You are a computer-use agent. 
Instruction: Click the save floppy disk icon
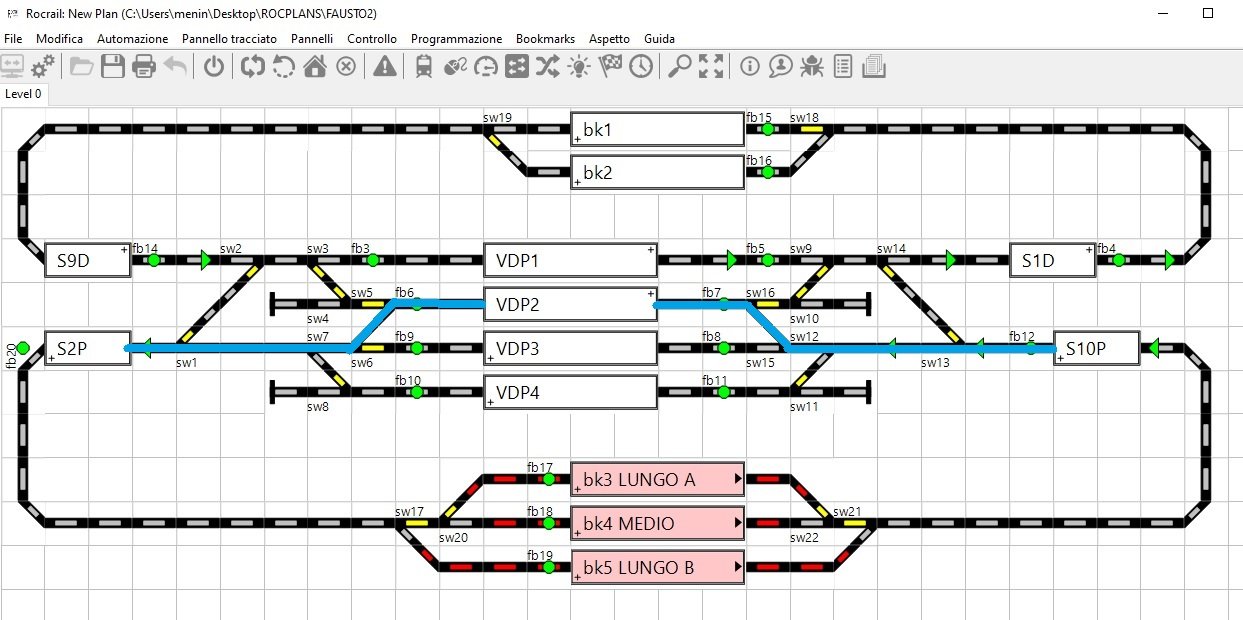(x=112, y=67)
